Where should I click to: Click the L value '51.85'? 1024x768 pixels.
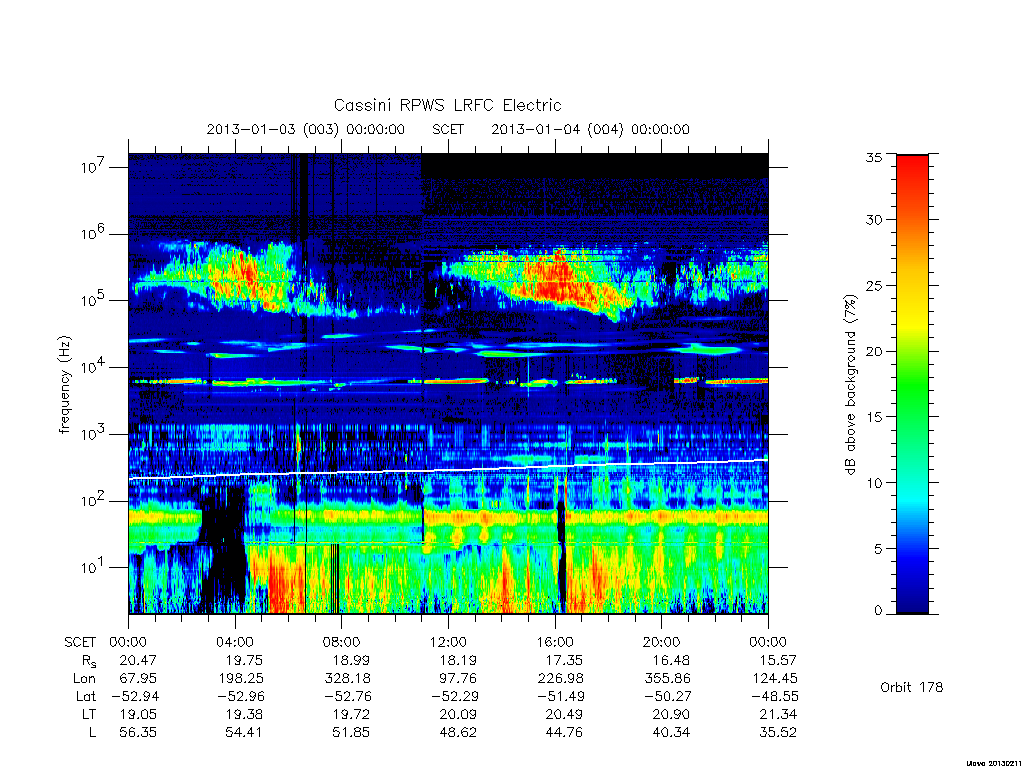pos(351,733)
